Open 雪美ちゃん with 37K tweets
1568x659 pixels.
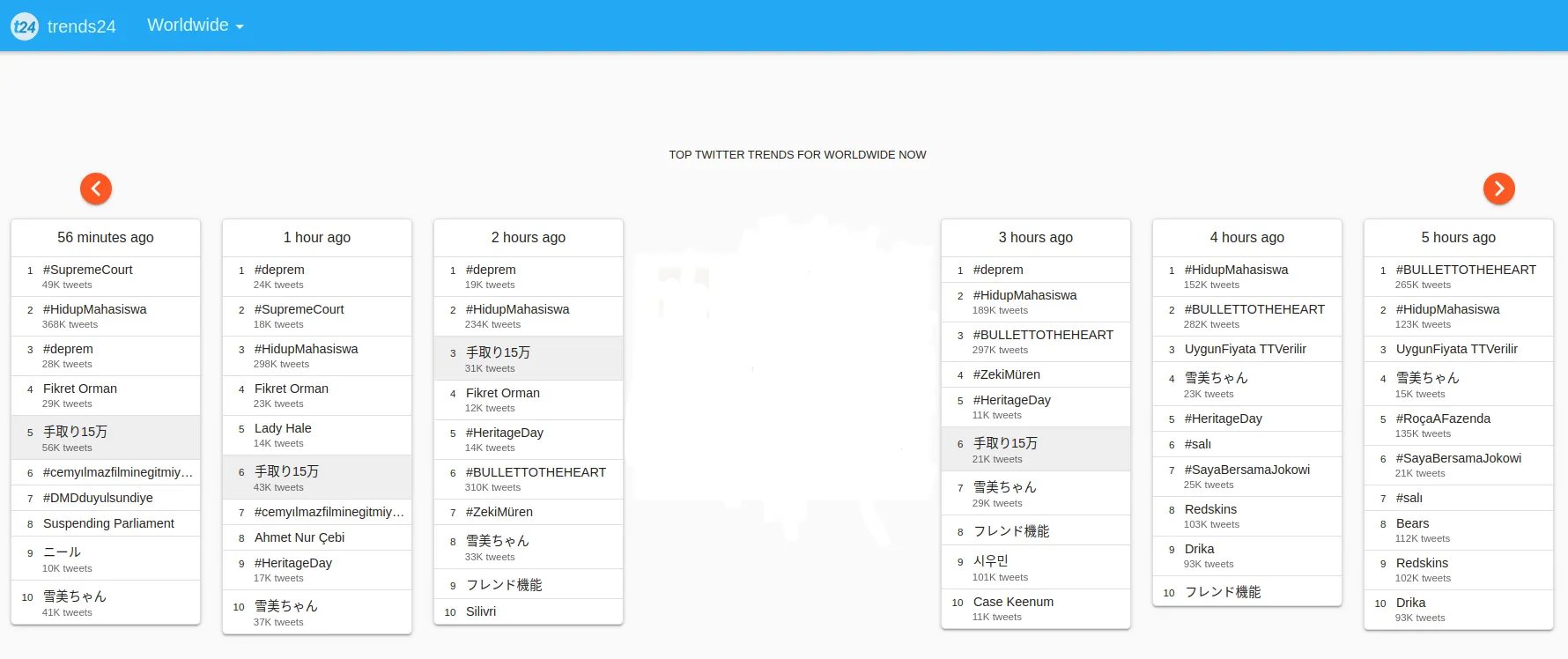pyautogui.click(x=285, y=606)
